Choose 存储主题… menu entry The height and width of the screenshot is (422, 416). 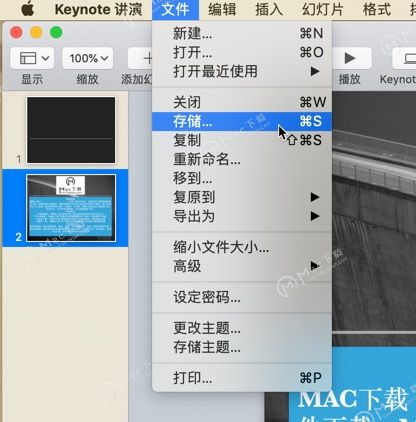coord(242,347)
